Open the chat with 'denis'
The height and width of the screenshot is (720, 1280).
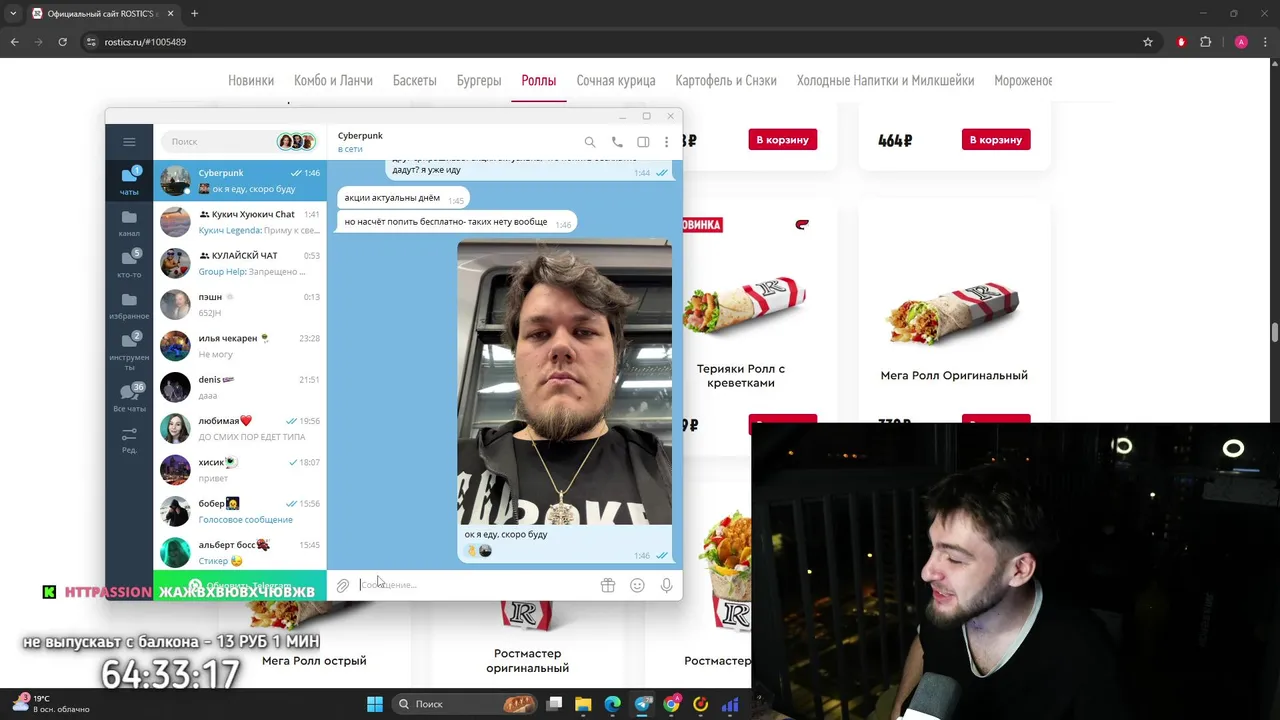(x=240, y=387)
